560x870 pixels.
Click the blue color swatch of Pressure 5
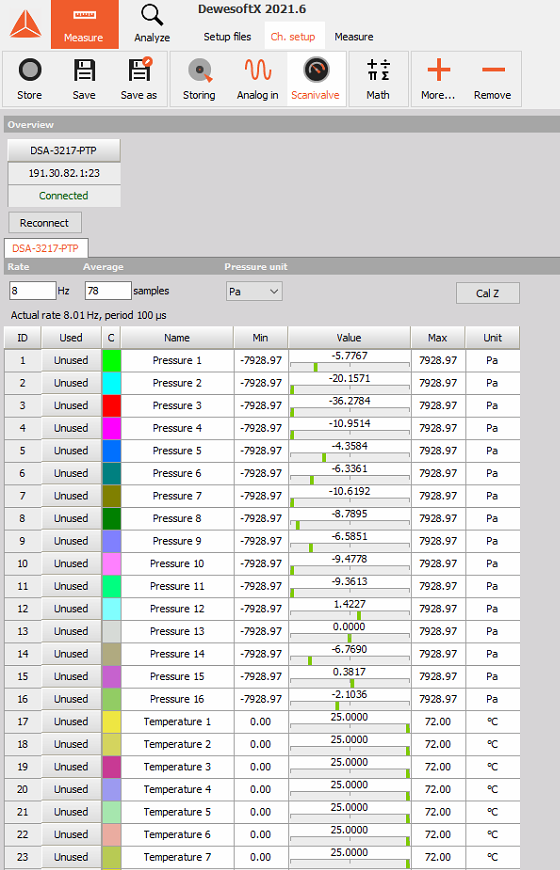click(x=112, y=451)
